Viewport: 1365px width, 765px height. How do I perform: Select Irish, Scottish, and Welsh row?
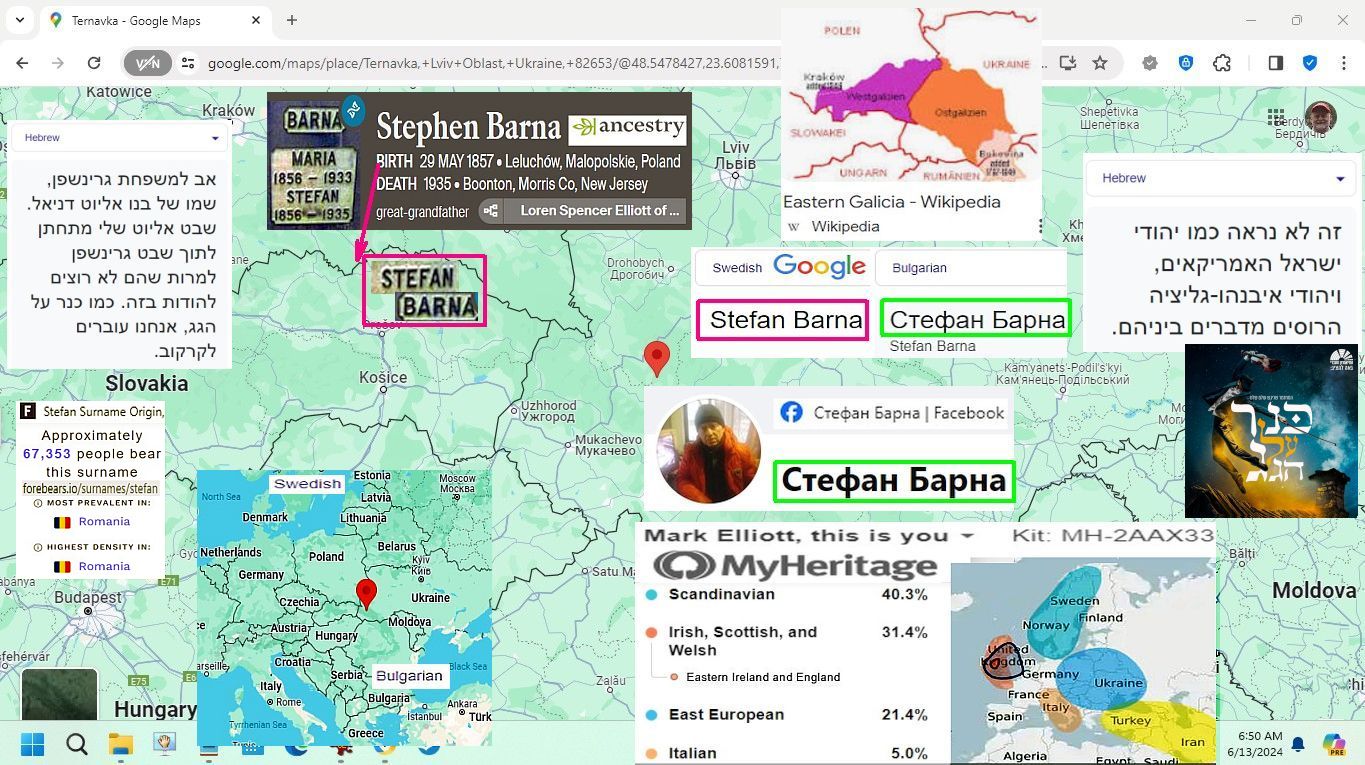pos(787,641)
